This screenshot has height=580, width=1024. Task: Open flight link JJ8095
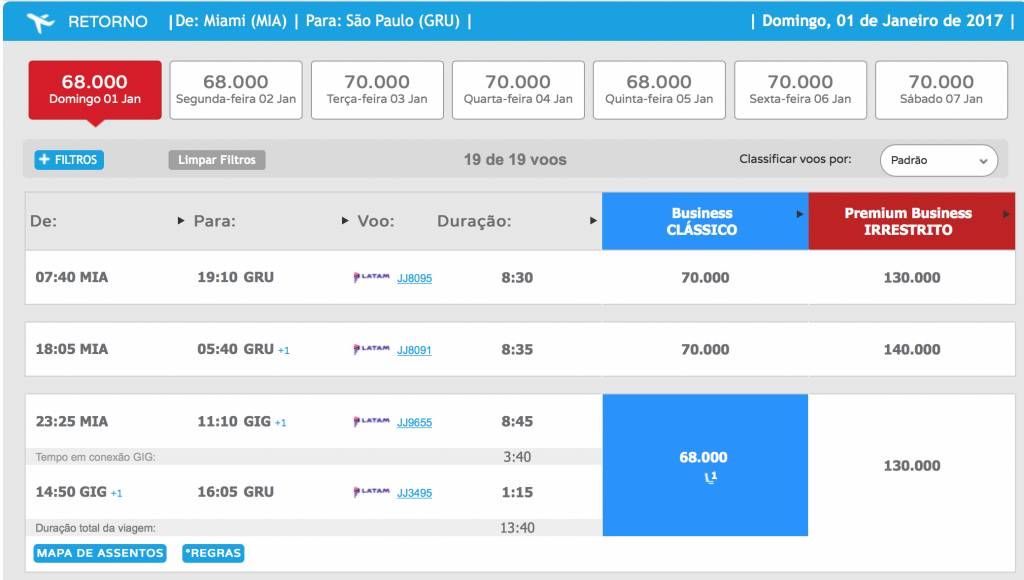[x=415, y=278]
